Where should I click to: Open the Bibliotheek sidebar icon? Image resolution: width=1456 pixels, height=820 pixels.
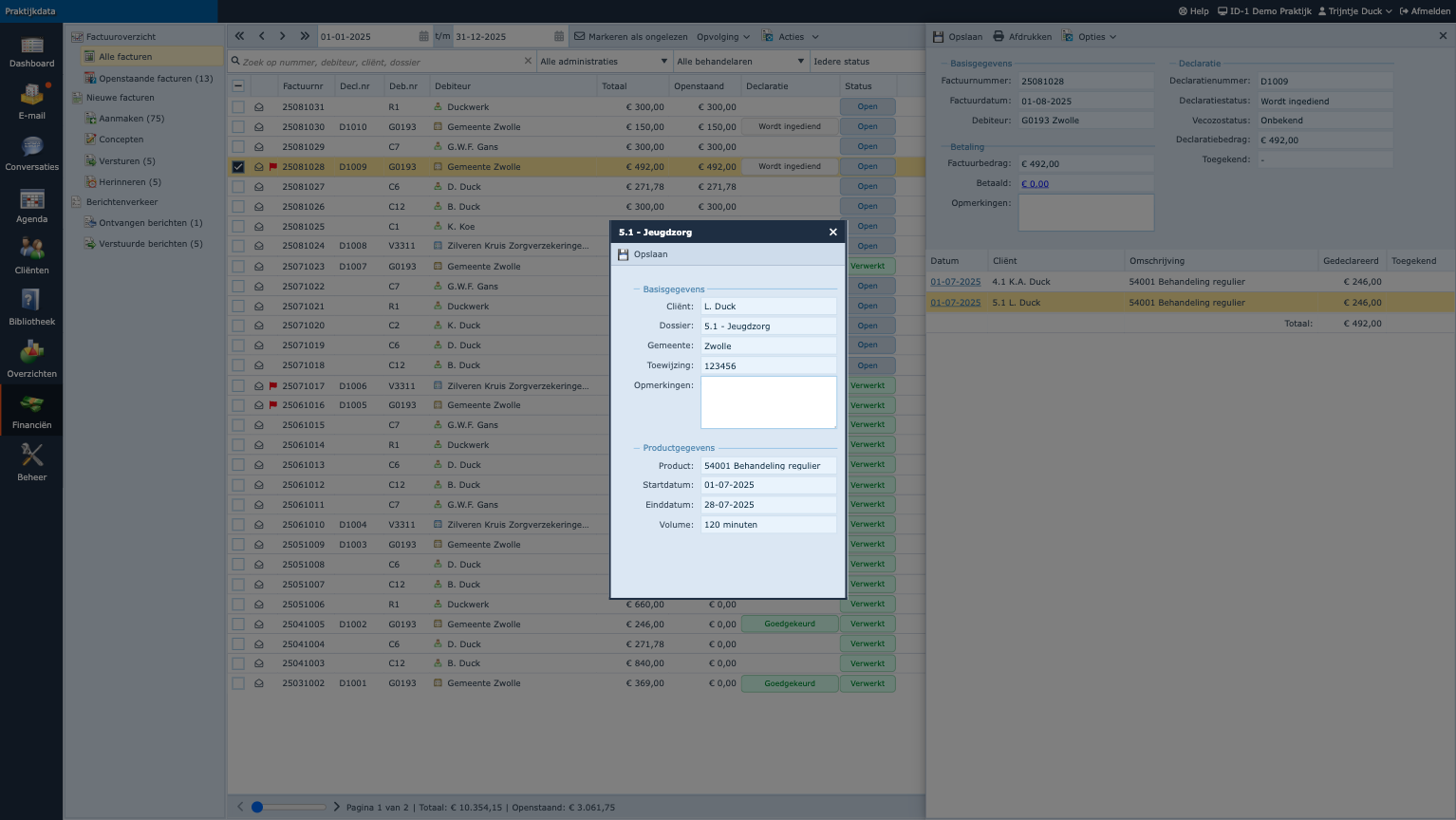tap(31, 303)
